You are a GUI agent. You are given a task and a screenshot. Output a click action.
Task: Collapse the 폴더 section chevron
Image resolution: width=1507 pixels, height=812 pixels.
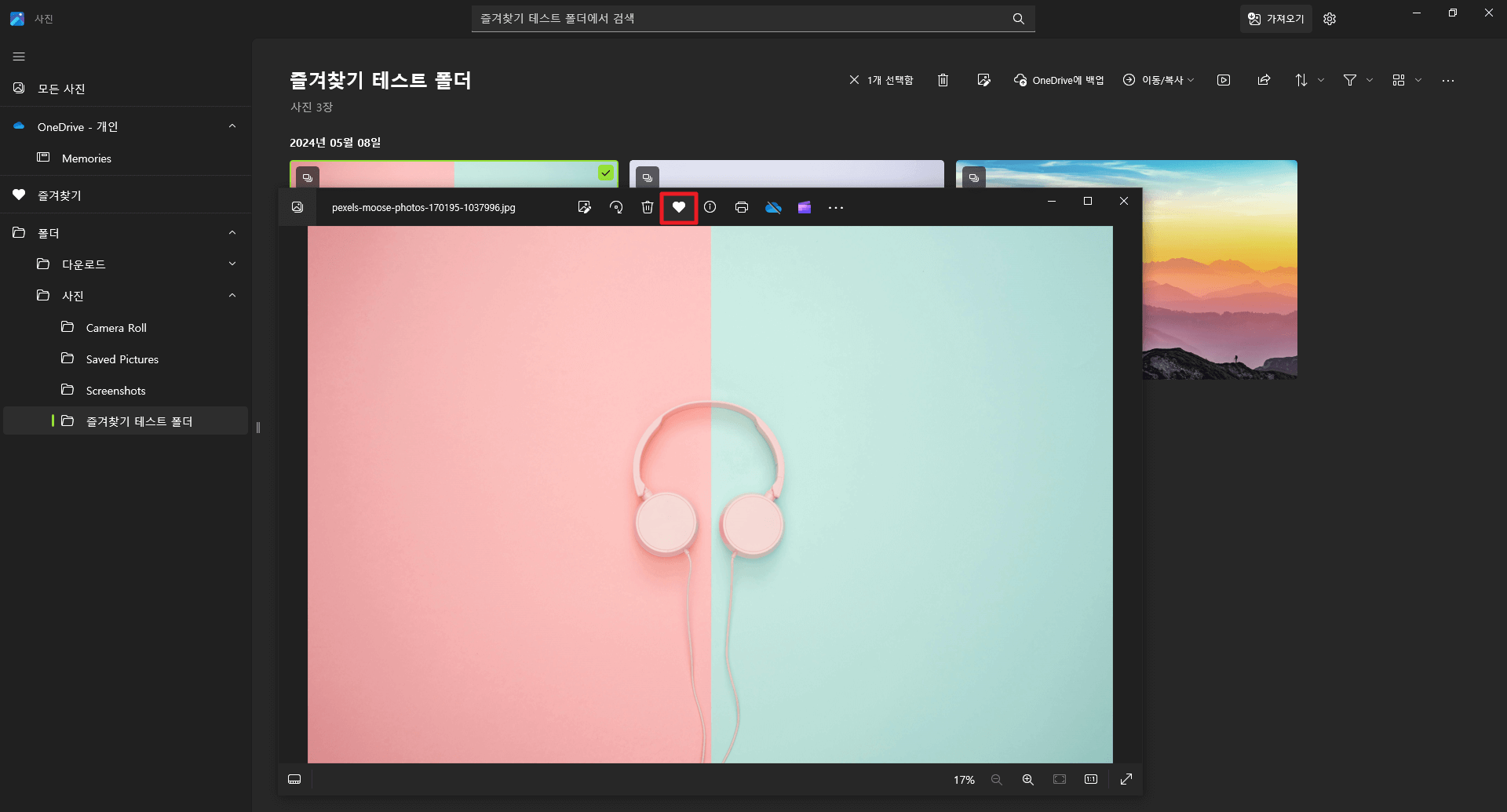(x=232, y=233)
